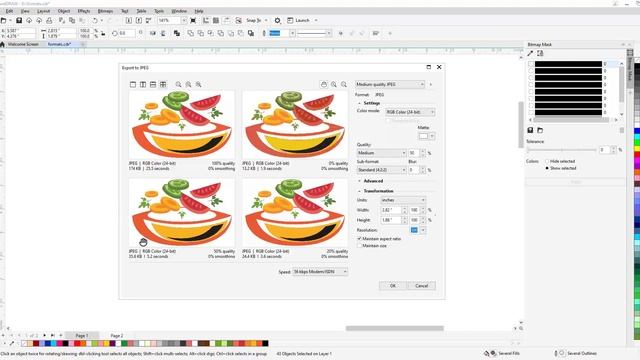Check the third color row checkbox in Bitmap Mask
Image resolution: width=640 pixels, height=360 pixels.
(531, 78)
